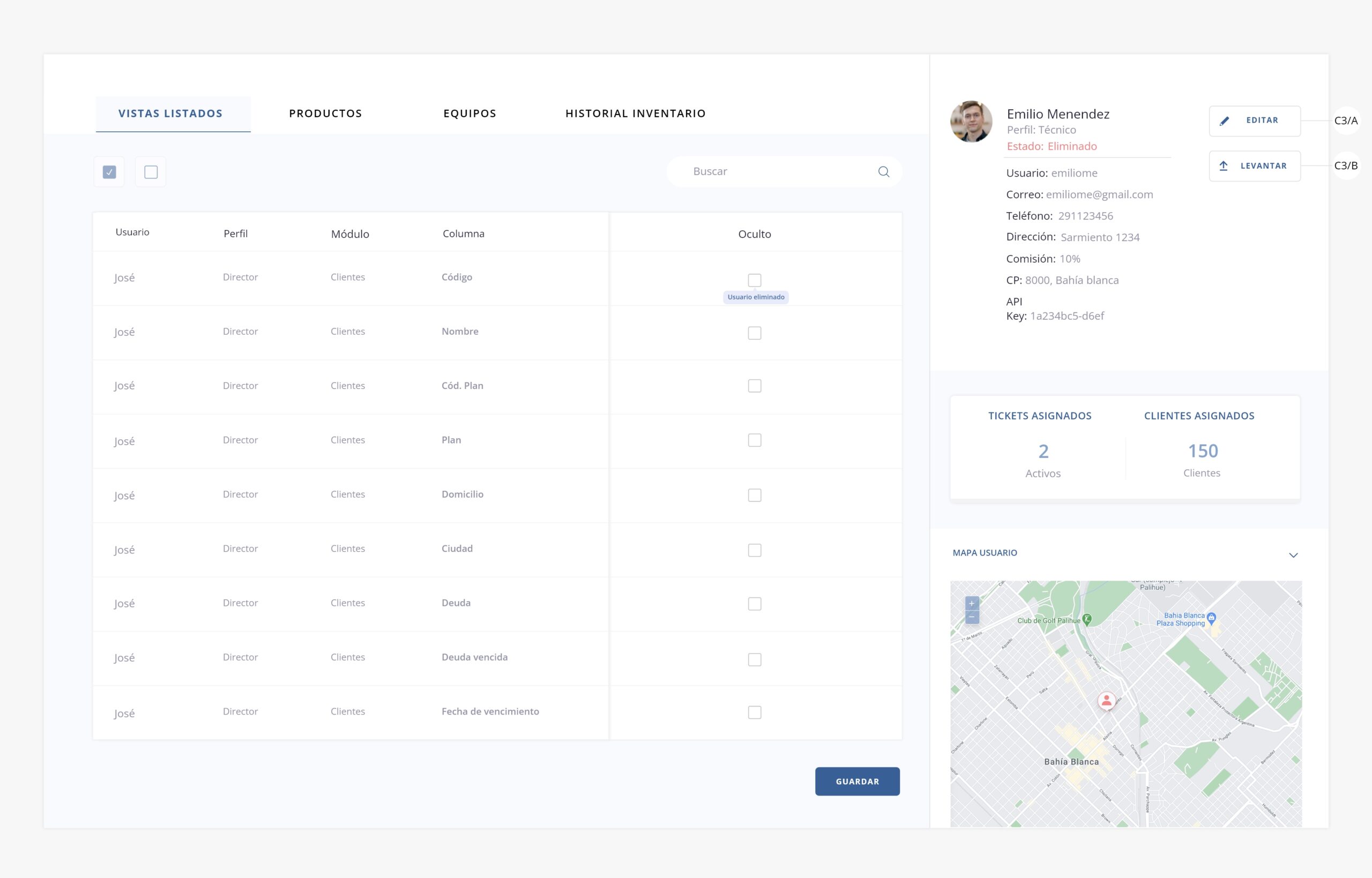
Task: Click the empty deselect-all icon
Action: [x=151, y=171]
